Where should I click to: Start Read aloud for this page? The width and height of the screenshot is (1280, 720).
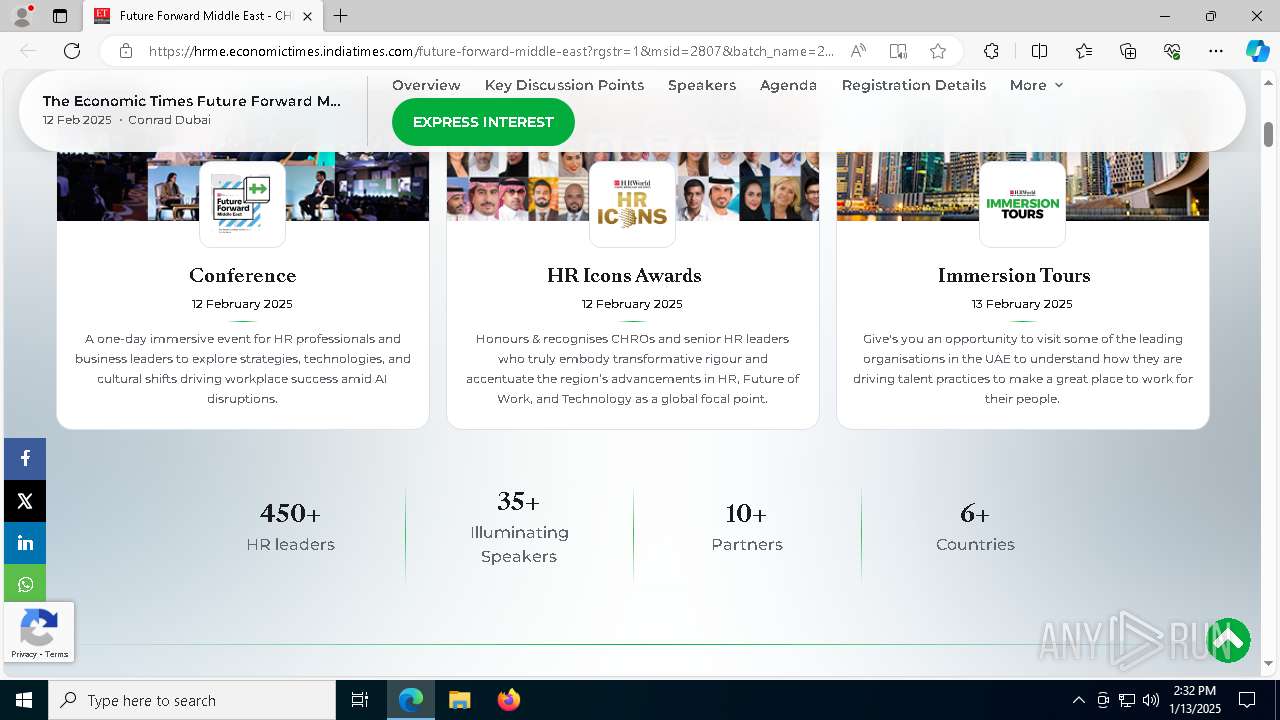(858, 51)
